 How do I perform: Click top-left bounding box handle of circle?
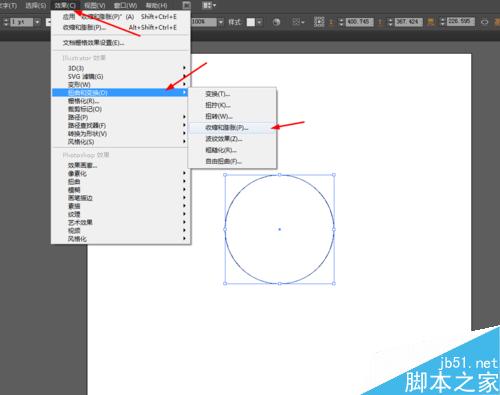[225, 175]
